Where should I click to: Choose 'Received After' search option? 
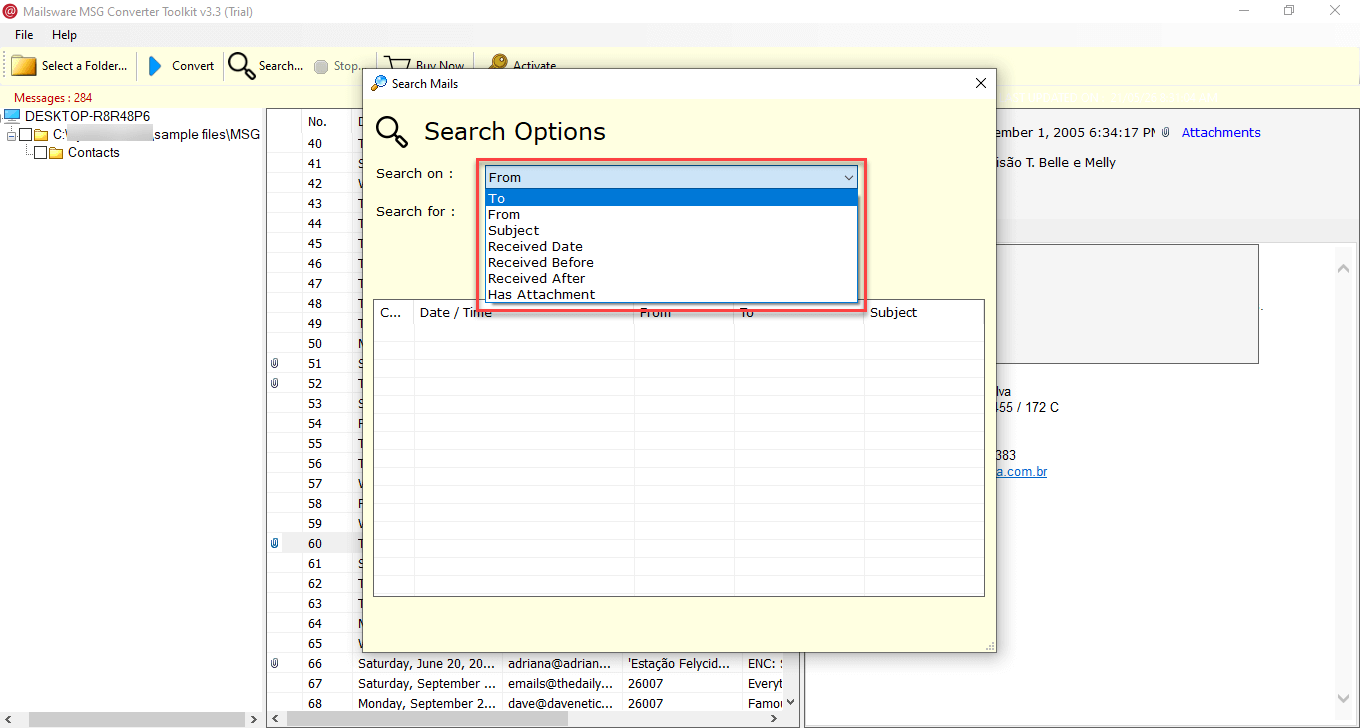(671, 278)
